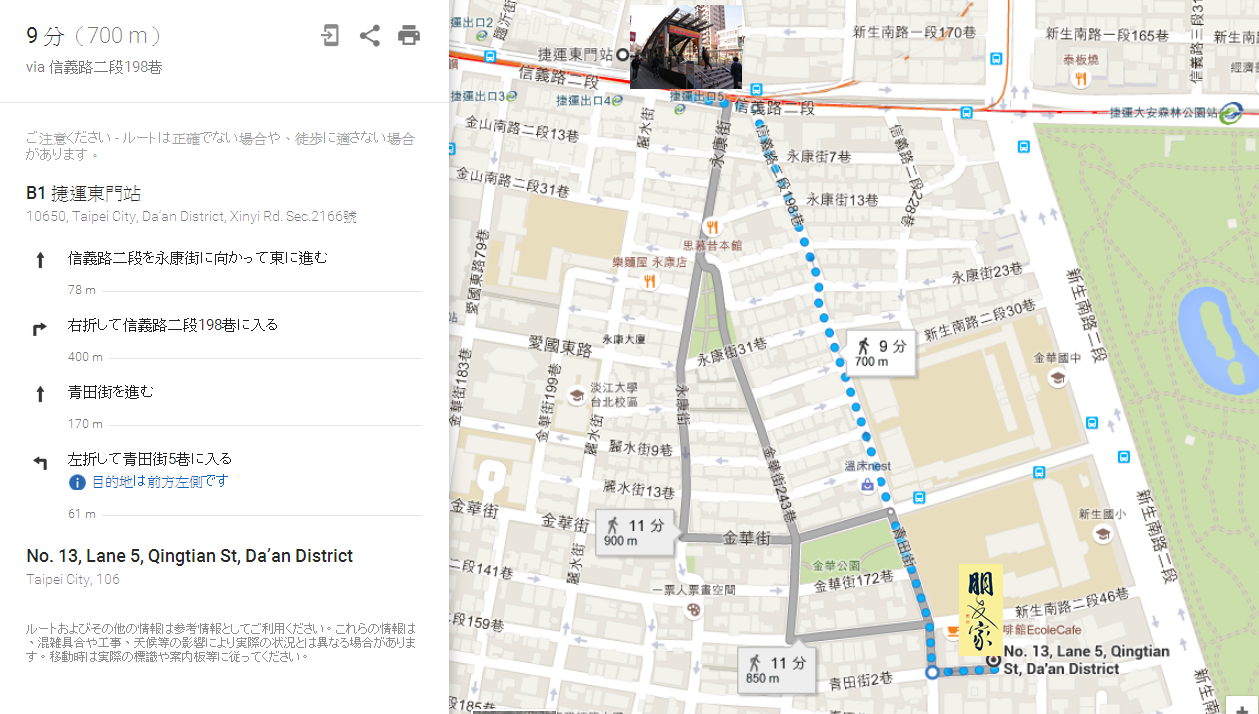This screenshot has width=1259, height=714.
Task: Click the send-to-device icon
Action: coord(330,36)
